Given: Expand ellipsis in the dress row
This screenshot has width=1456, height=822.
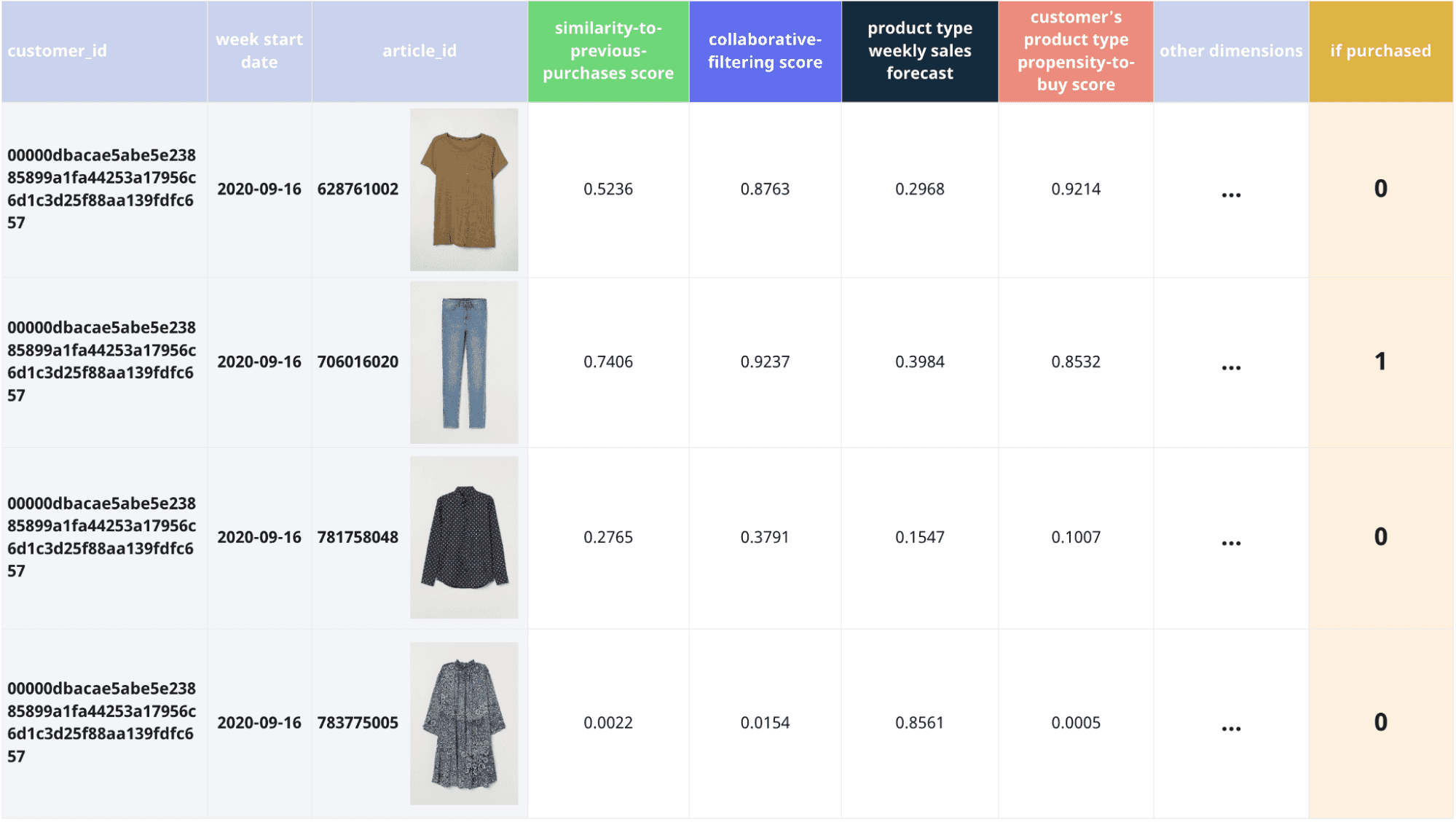Looking at the screenshot, I should [1231, 728].
